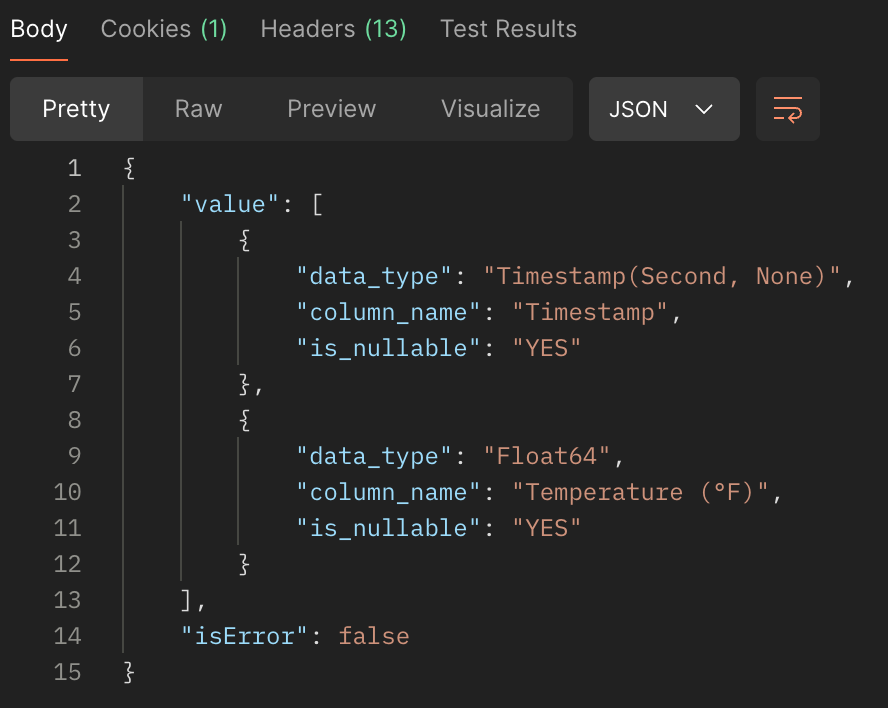
Task: Open the Cookies (1) tab
Action: pyautogui.click(x=164, y=29)
